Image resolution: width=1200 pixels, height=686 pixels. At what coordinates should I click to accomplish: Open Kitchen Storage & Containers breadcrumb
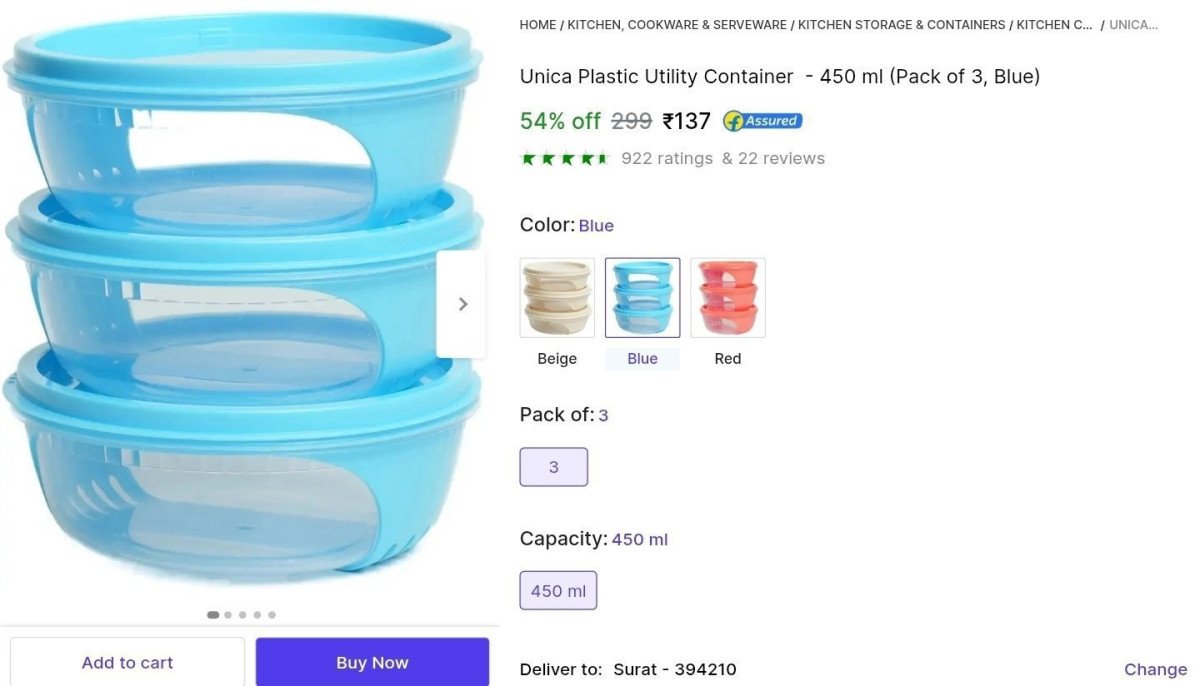tap(901, 25)
